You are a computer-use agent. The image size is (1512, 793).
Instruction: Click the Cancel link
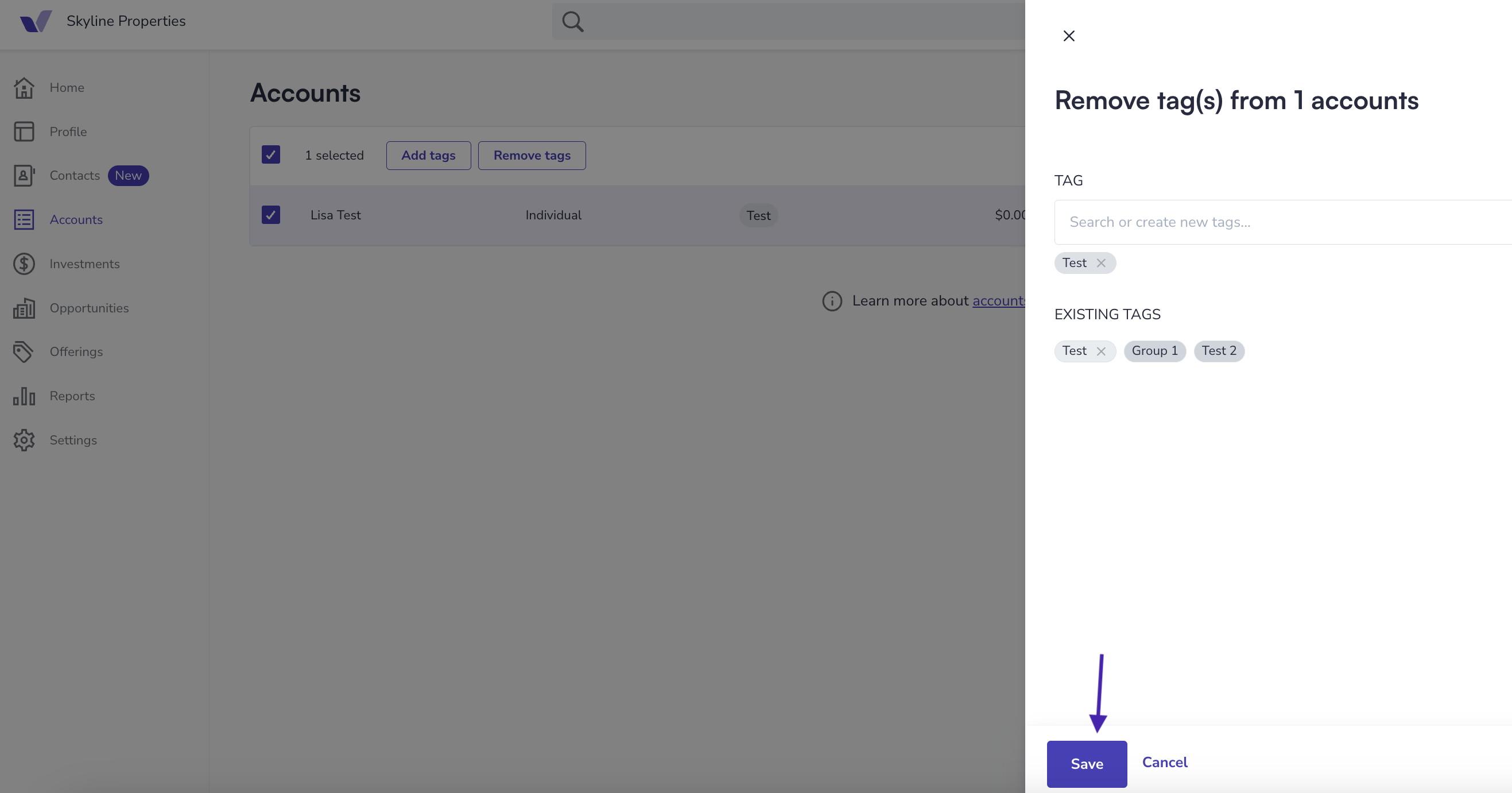pos(1165,762)
